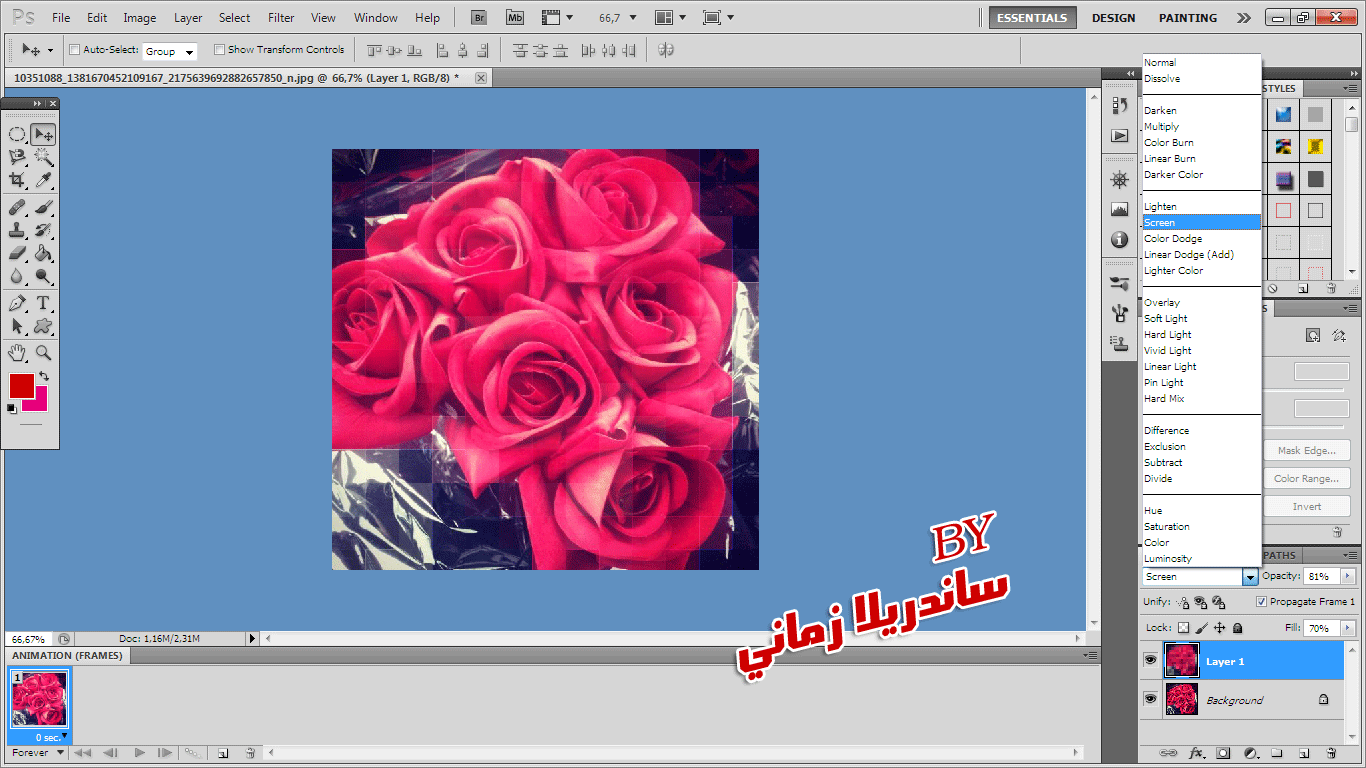This screenshot has height=768, width=1366.
Task: Switch to PAINTING workspace
Action: tap(1188, 18)
